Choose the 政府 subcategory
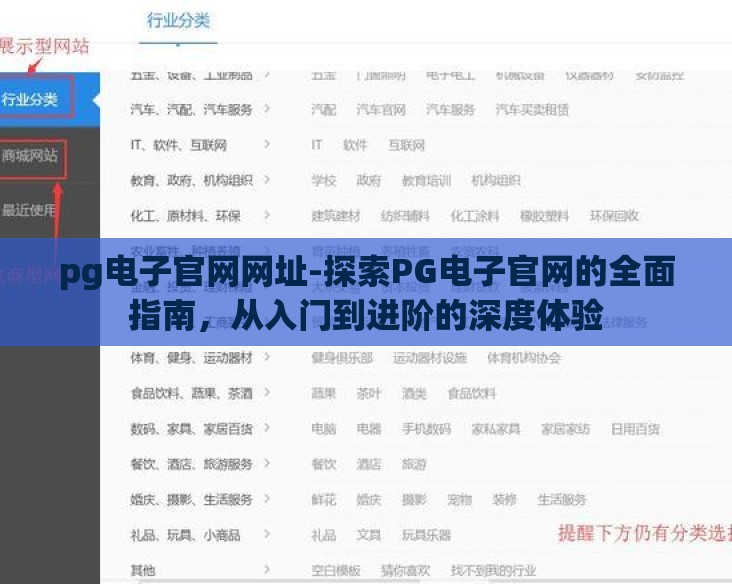The image size is (732, 584). click(x=369, y=180)
